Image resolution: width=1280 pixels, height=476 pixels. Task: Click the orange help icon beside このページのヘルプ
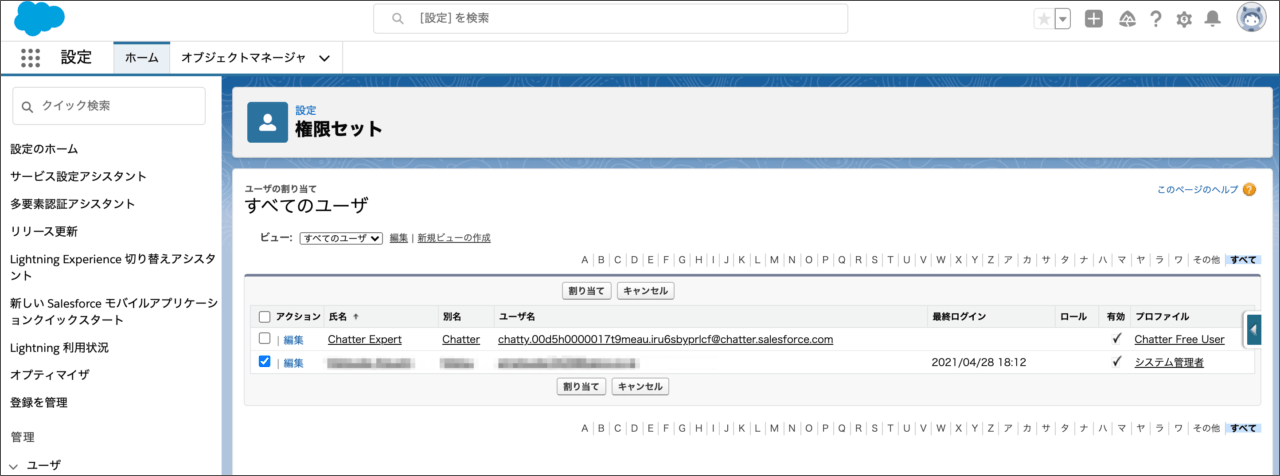click(x=1249, y=189)
